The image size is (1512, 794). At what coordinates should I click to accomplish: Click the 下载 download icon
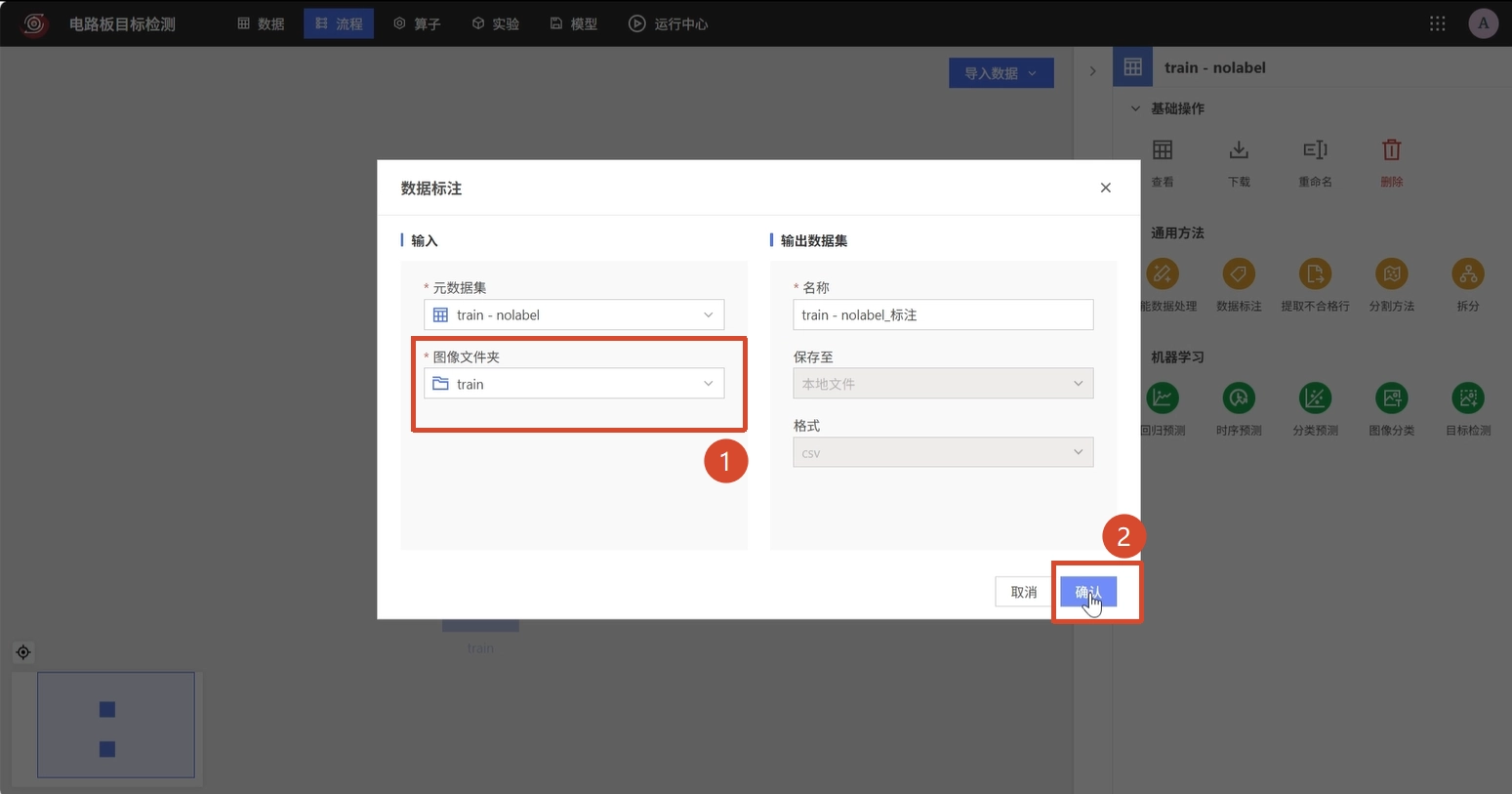pyautogui.click(x=1239, y=150)
